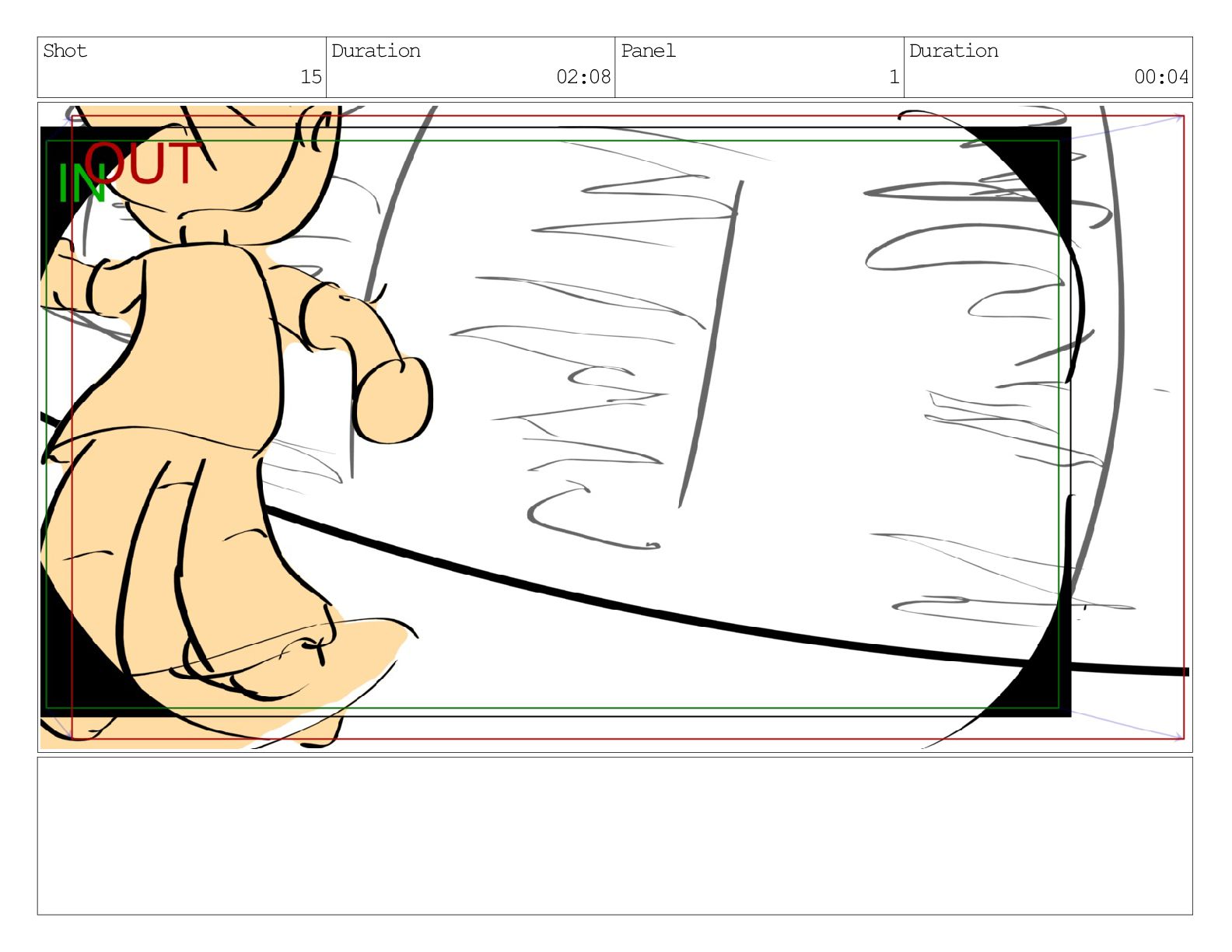Click the "Shot" header label
Viewport: 1232px width, 952px height.
(x=65, y=51)
